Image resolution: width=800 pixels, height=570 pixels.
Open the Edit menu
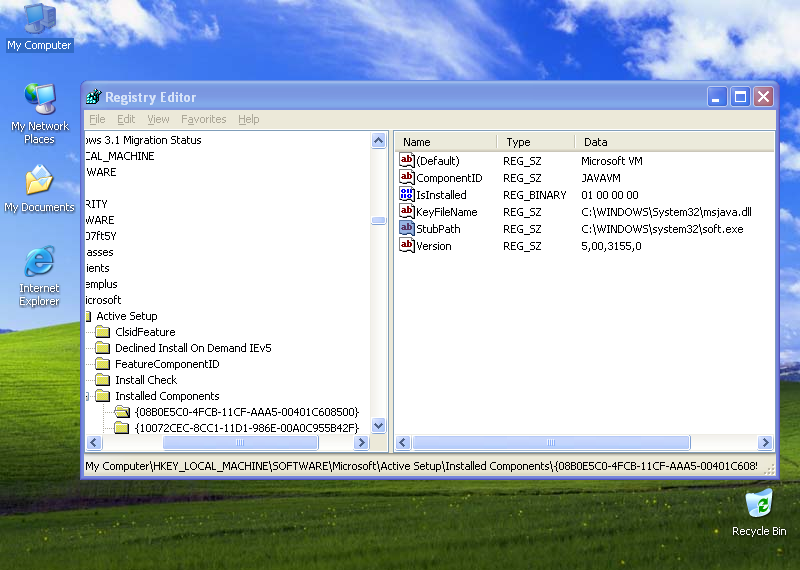coord(126,119)
